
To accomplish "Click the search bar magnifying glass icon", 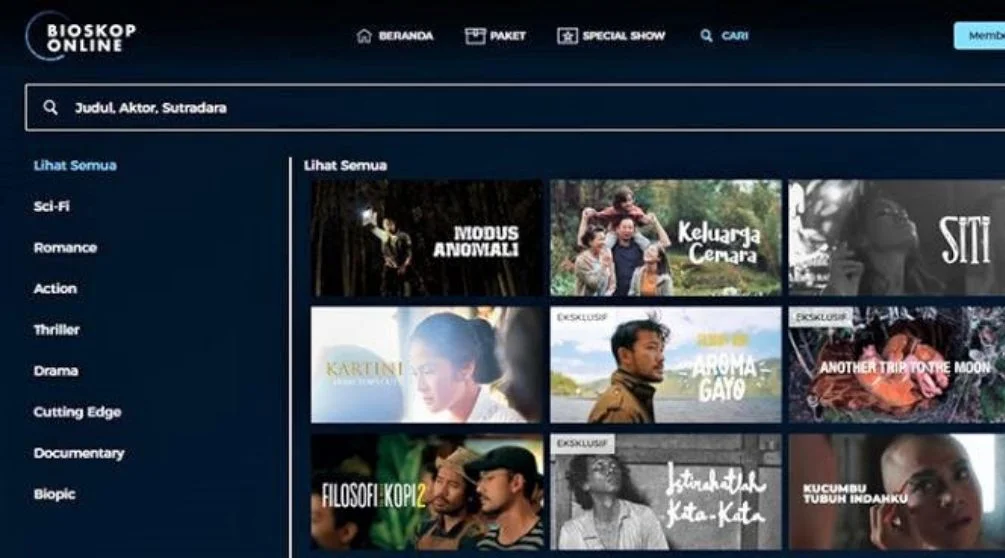I will point(50,108).
